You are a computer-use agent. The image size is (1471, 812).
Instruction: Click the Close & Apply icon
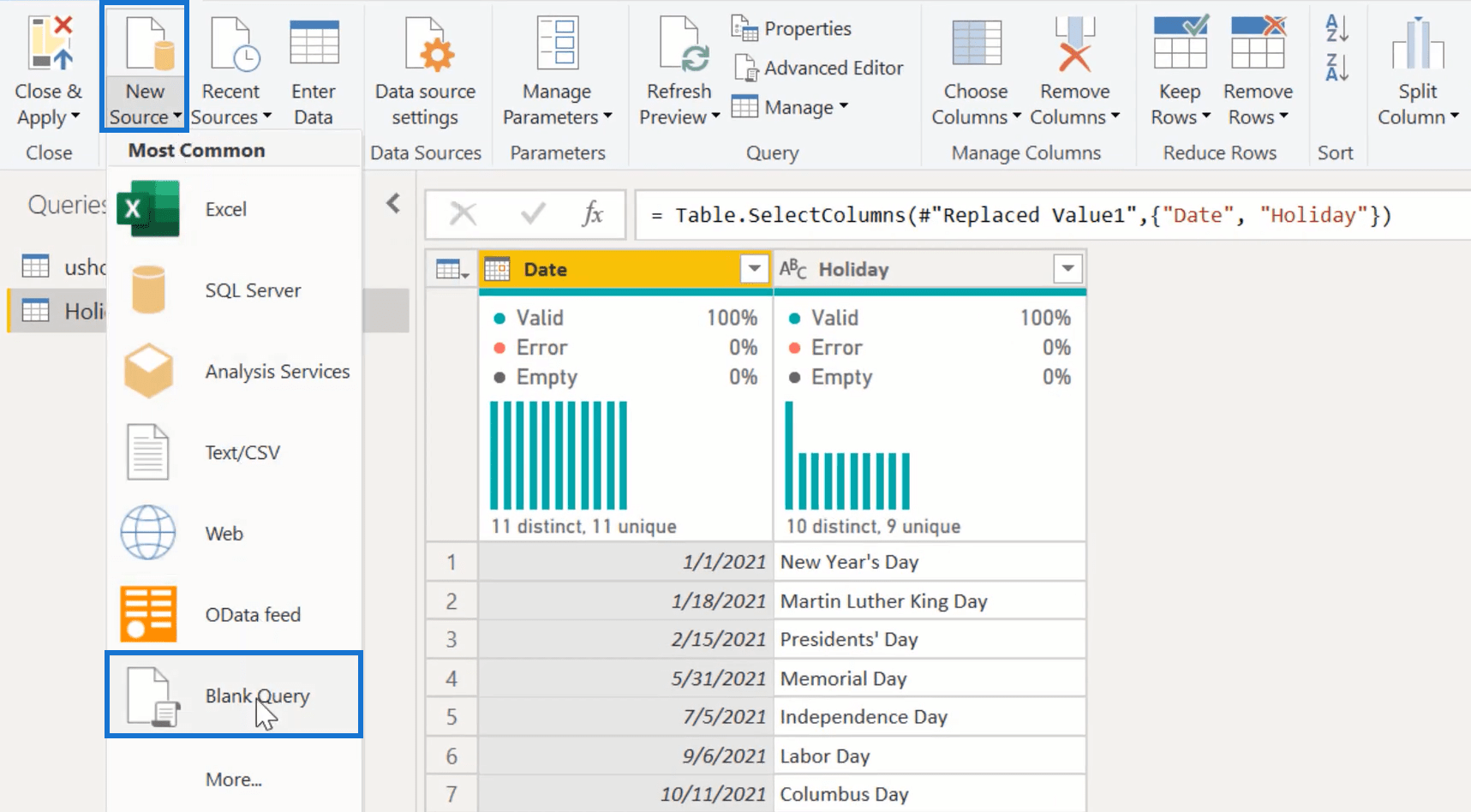pyautogui.click(x=50, y=43)
